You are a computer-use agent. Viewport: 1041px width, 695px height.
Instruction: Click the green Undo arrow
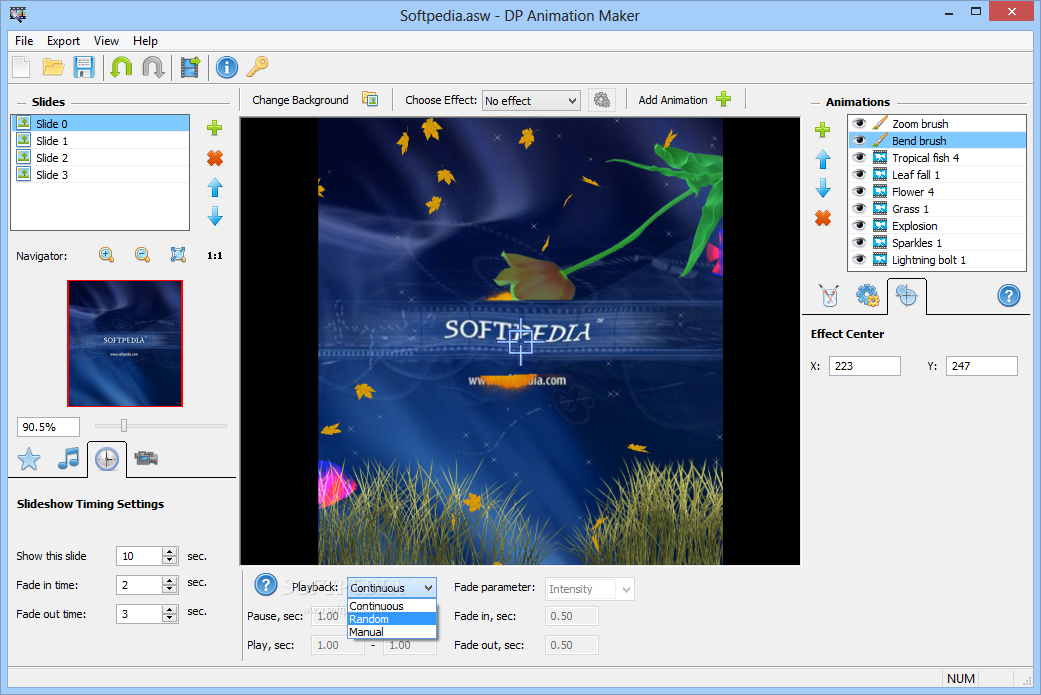pos(121,67)
